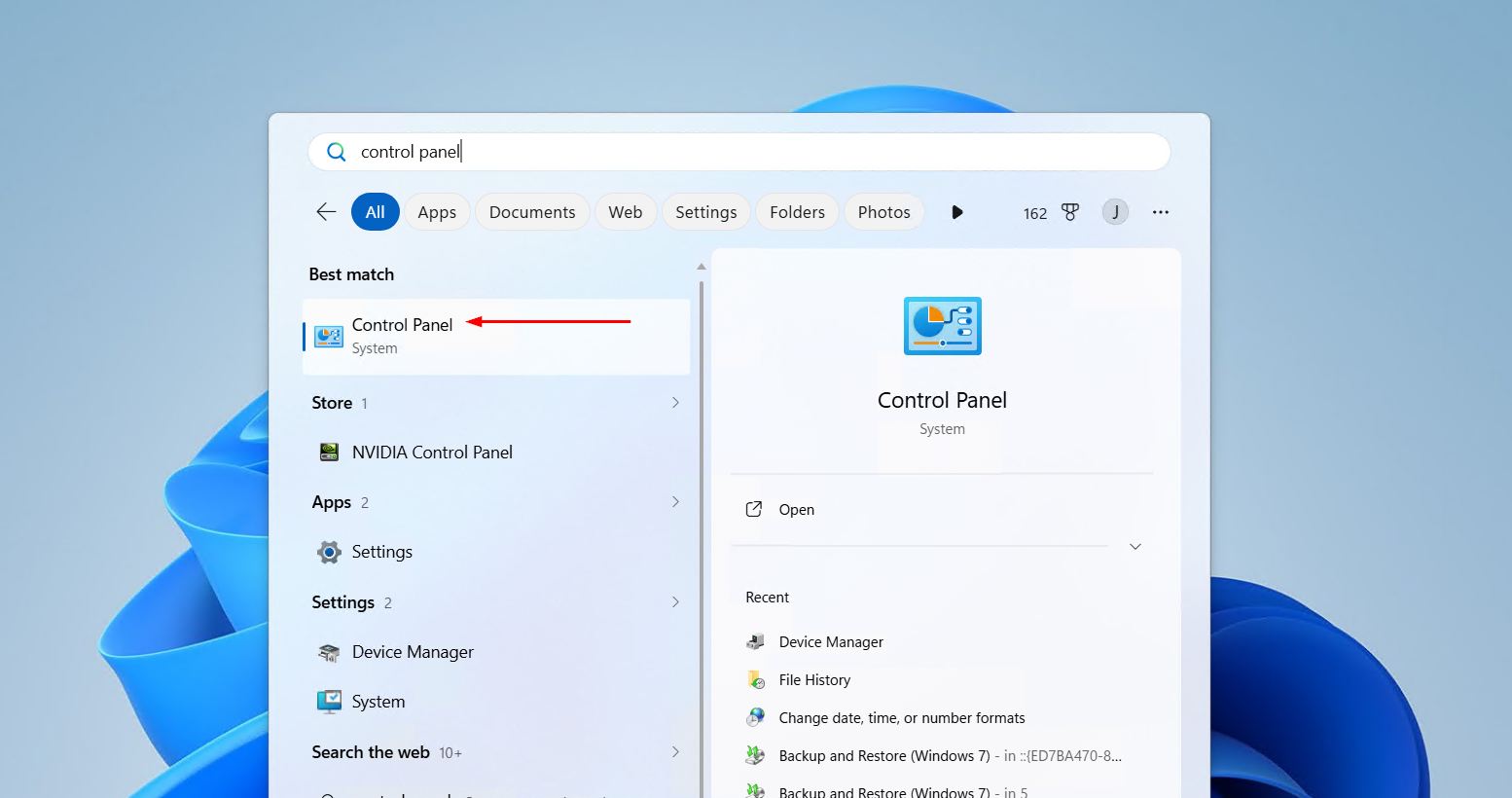Expand the Store results chevron
1512x798 pixels.
(675, 403)
